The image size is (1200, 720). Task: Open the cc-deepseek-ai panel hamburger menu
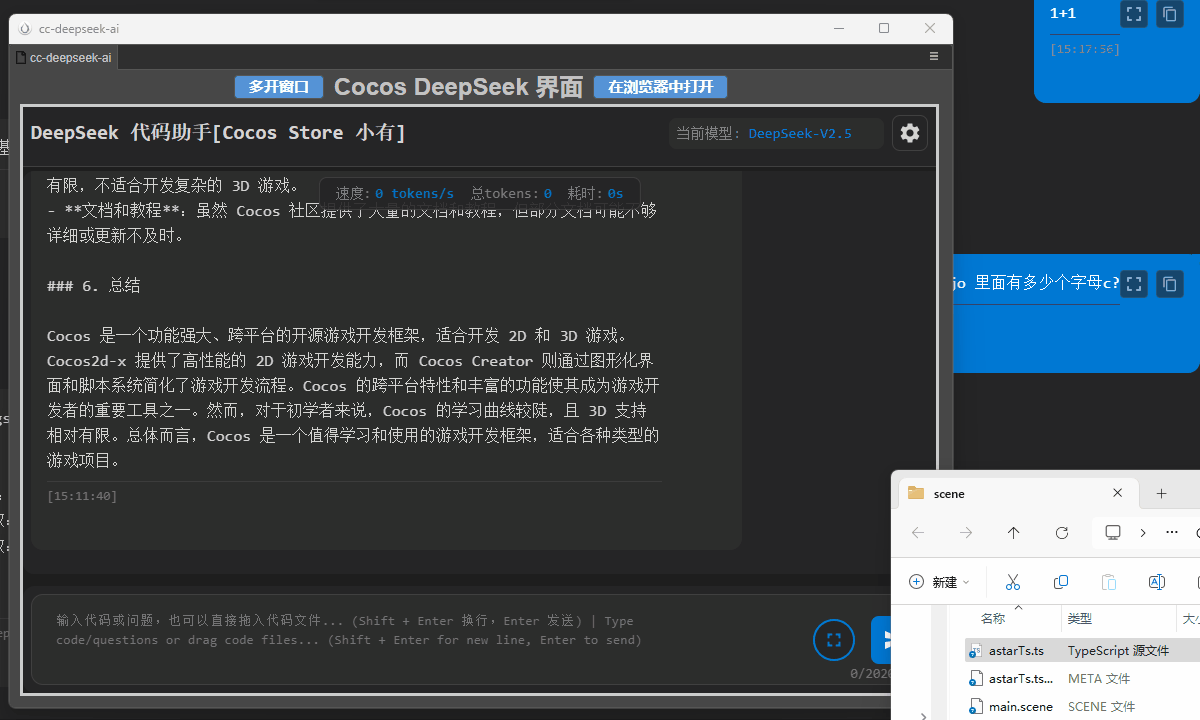pos(934,57)
